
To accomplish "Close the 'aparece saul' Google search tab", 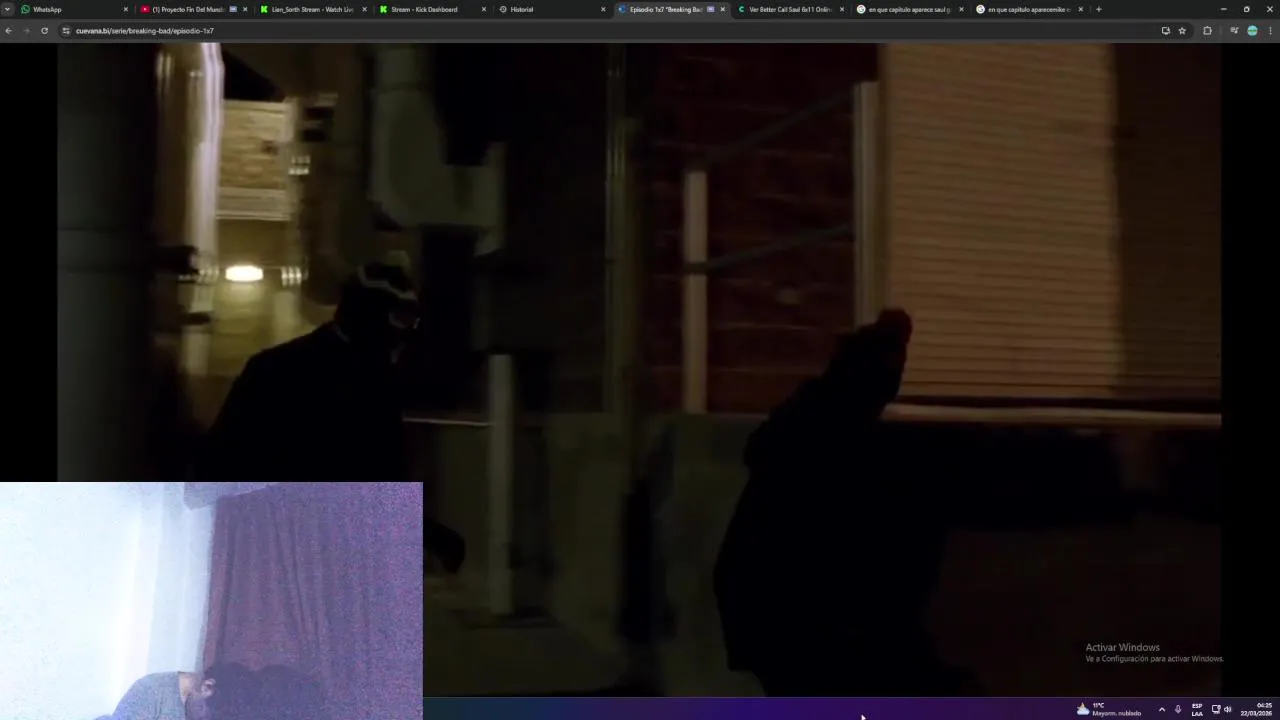I will [x=962, y=9].
